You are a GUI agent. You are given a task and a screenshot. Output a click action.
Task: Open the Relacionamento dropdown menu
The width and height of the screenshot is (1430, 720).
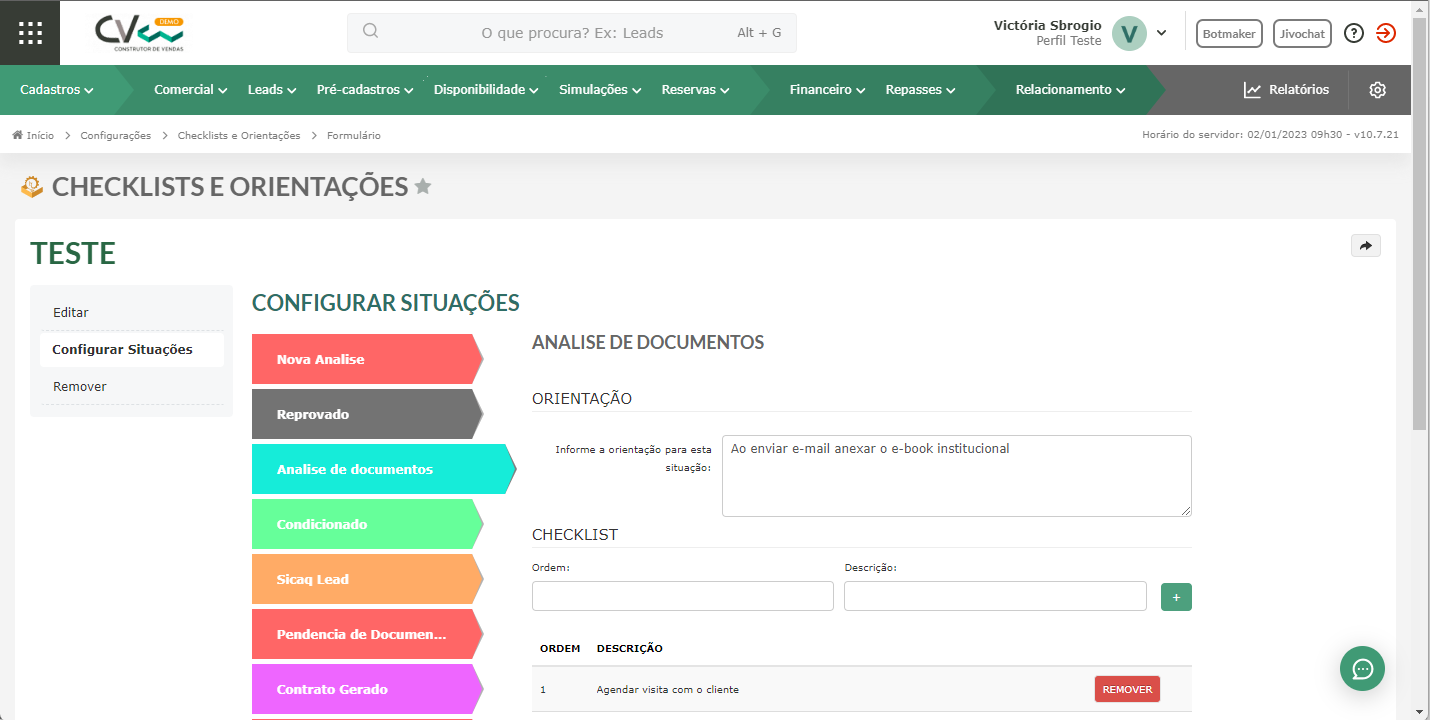tap(1070, 90)
